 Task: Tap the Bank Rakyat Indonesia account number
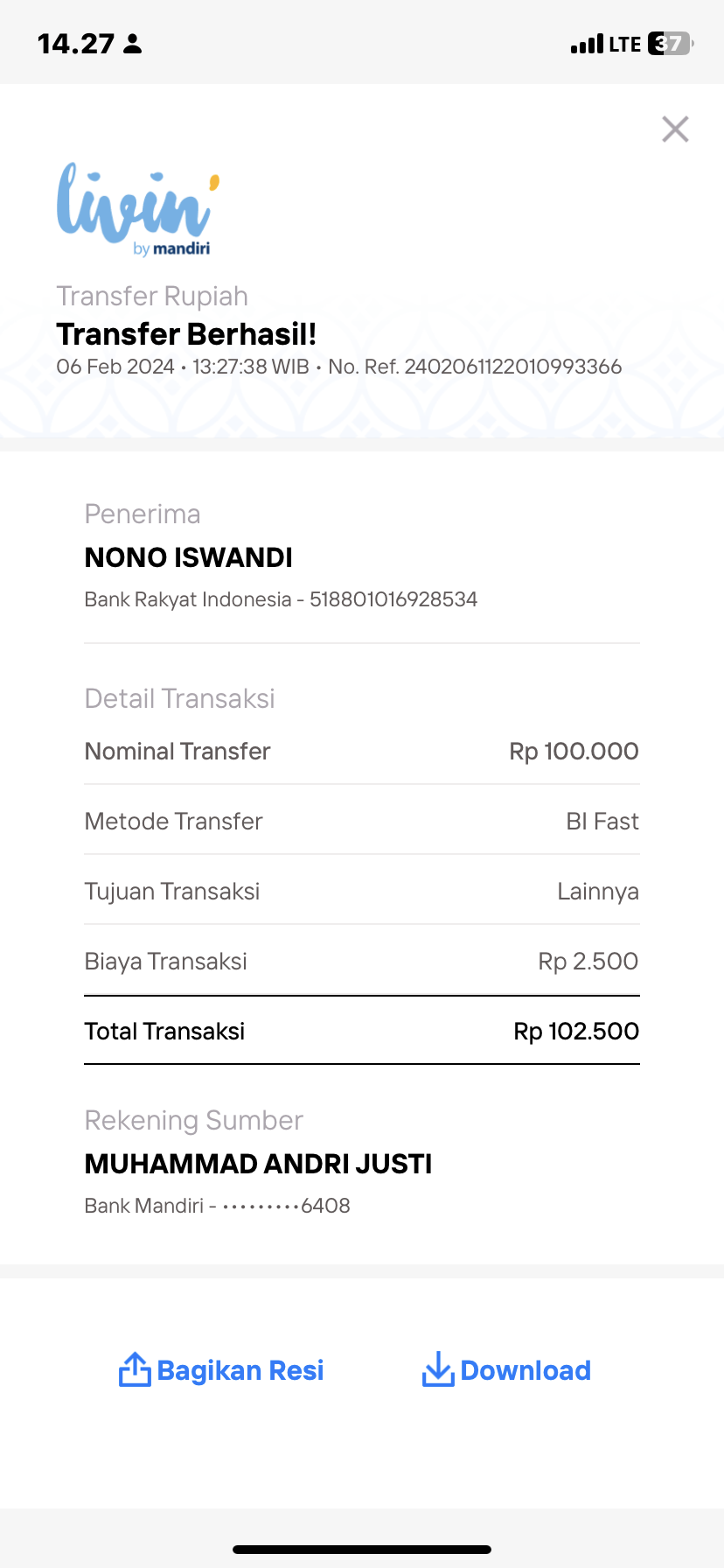(393, 599)
